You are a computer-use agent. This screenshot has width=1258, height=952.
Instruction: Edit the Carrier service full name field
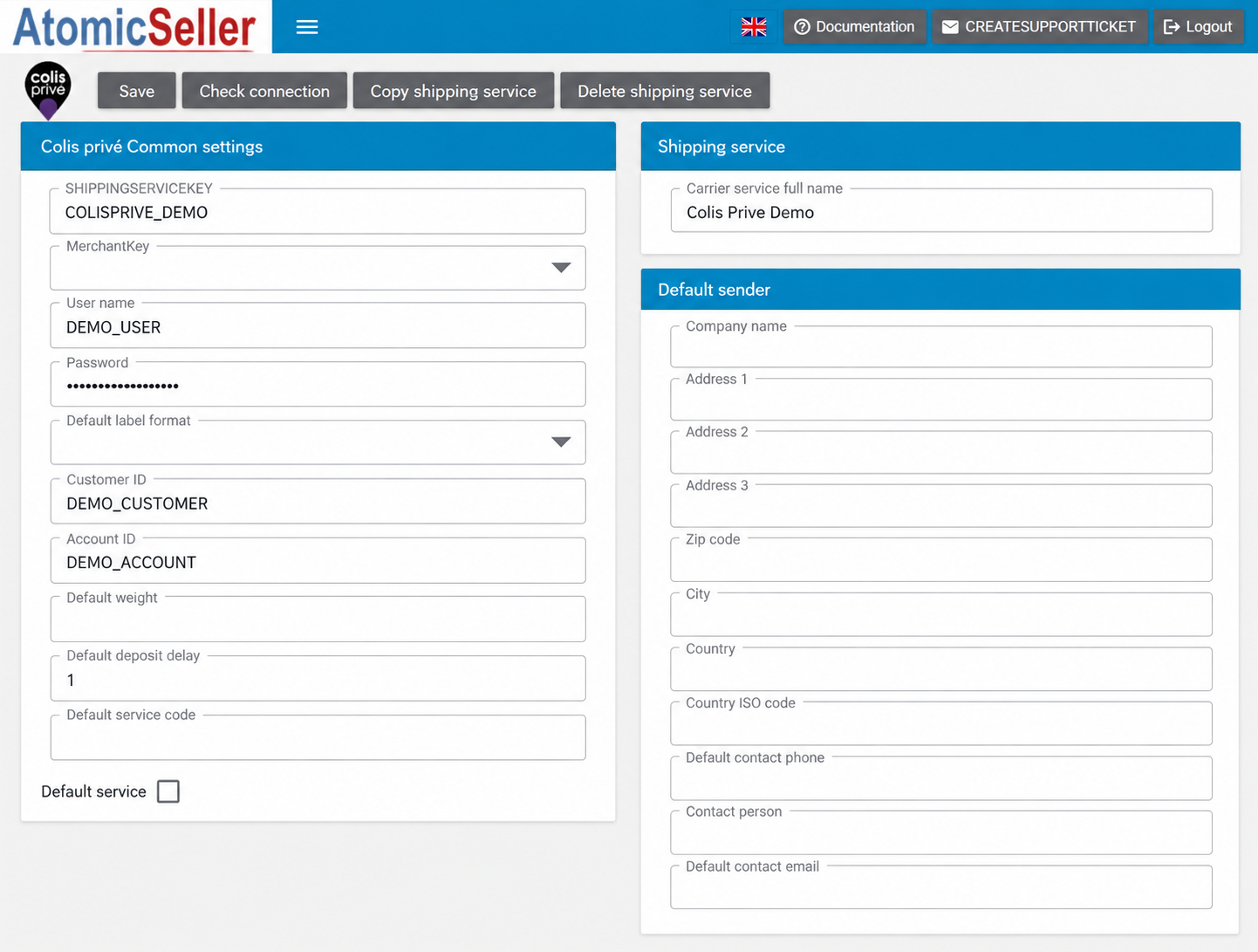tap(941, 210)
